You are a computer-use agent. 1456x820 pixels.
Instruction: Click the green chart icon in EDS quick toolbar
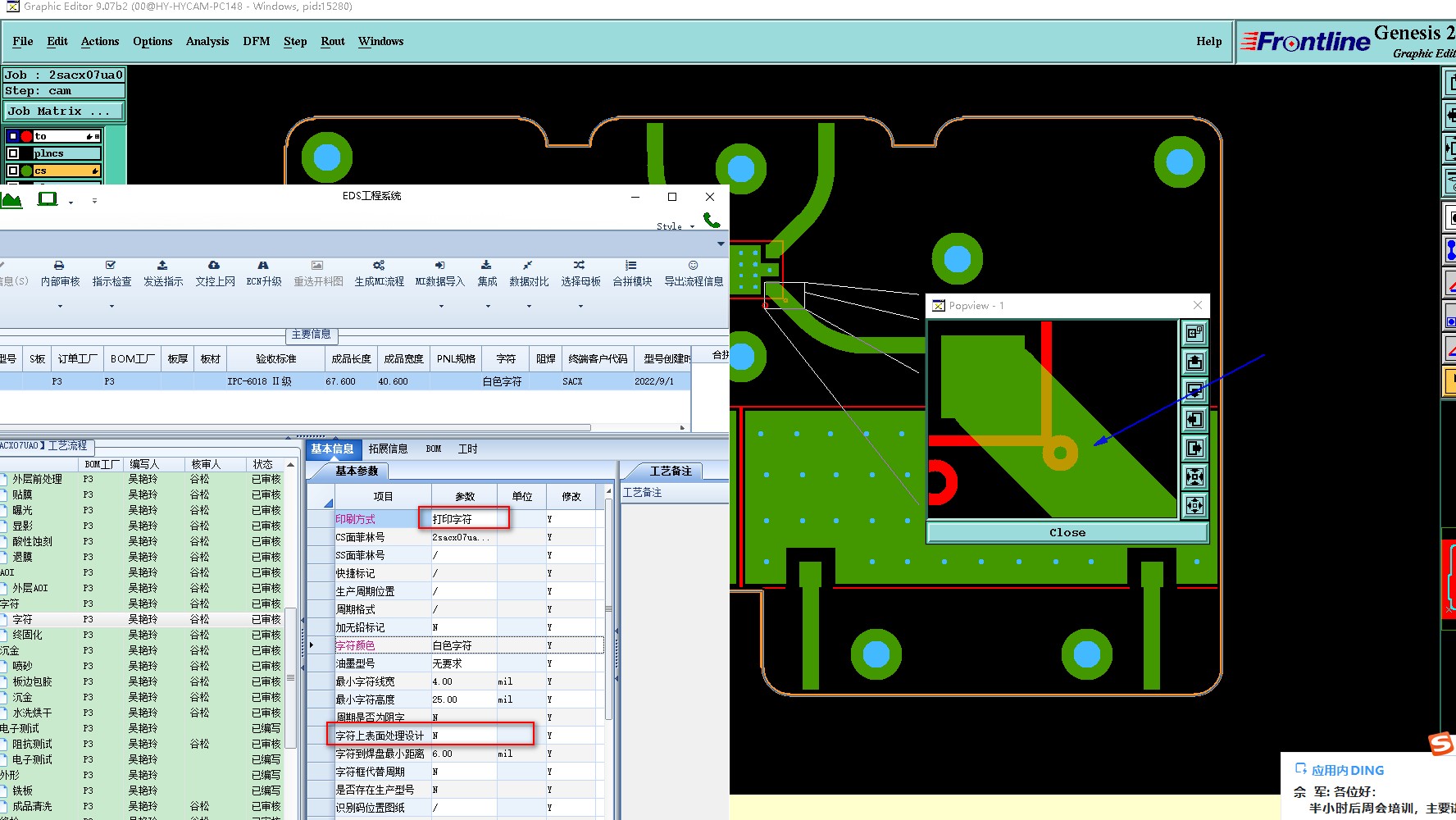[11, 199]
